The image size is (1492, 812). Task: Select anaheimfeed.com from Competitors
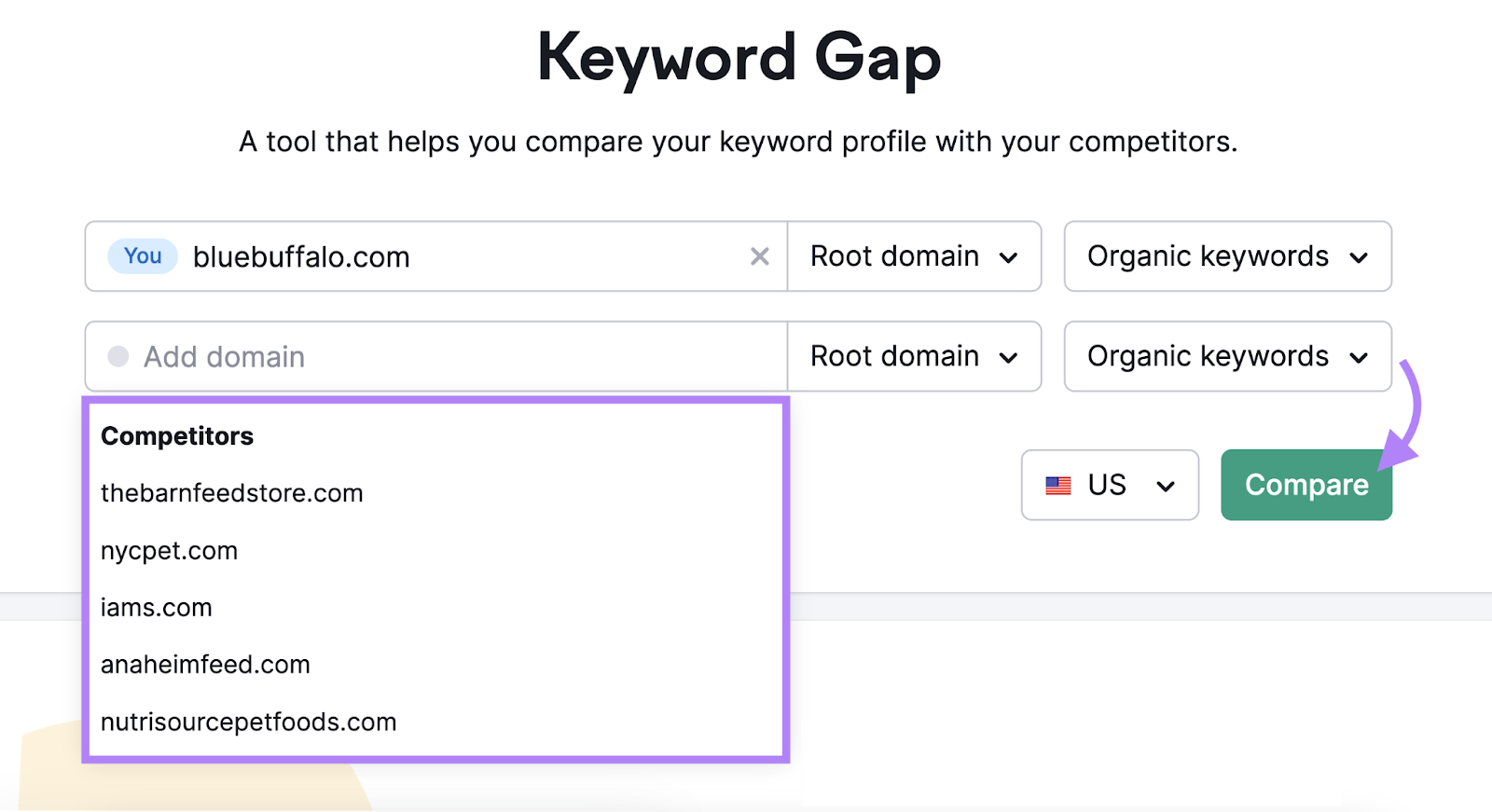pos(205,664)
